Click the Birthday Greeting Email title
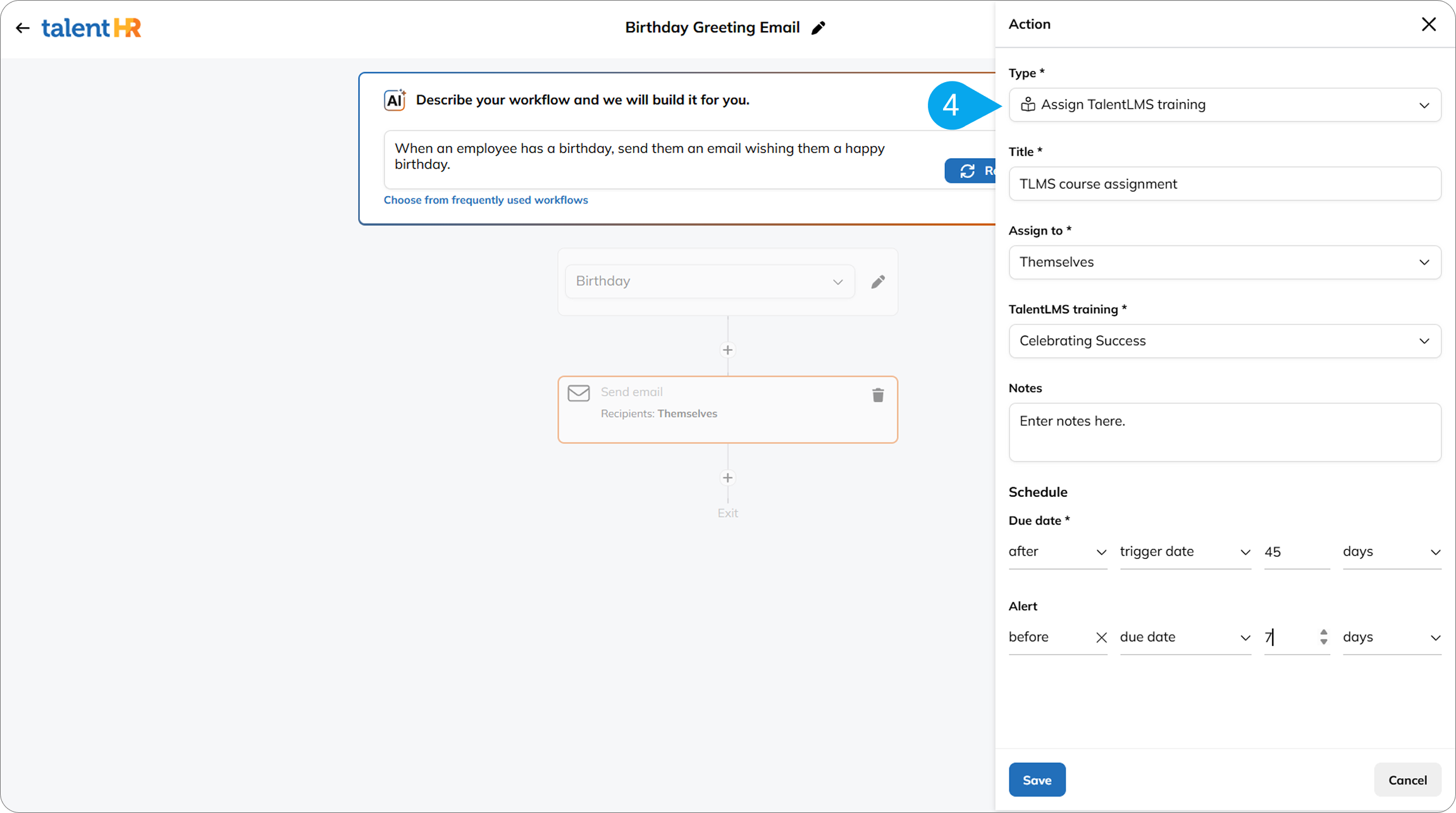The height and width of the screenshot is (813, 1456). point(712,28)
